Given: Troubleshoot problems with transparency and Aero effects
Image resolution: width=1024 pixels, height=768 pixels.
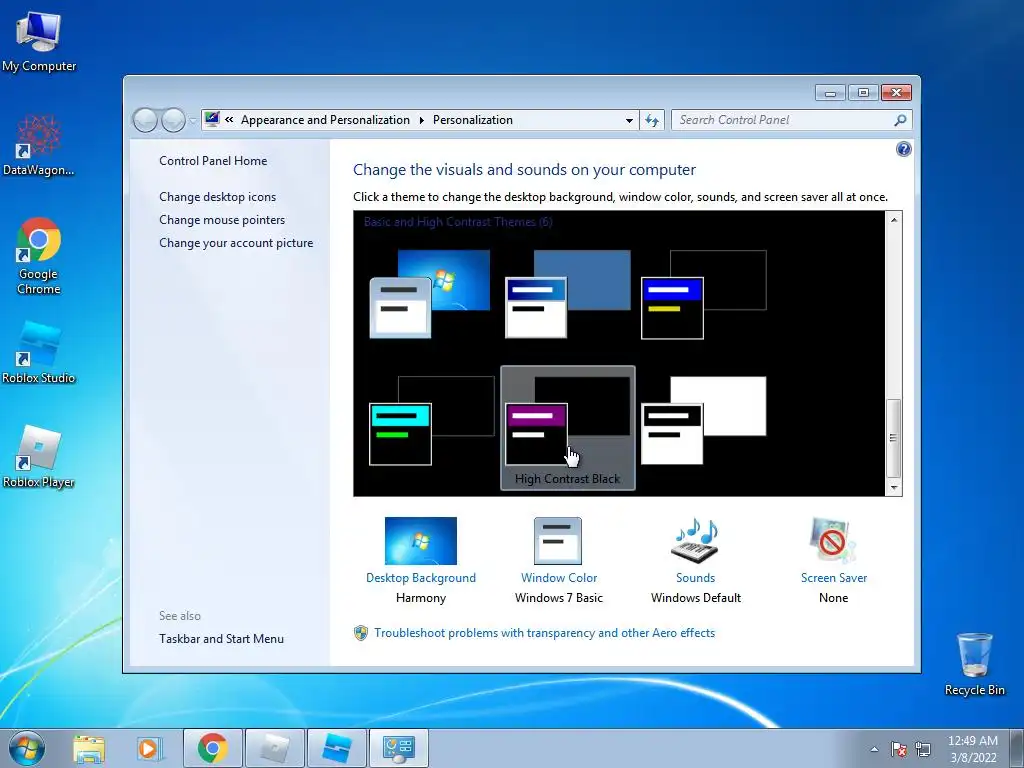Looking at the screenshot, I should click(544, 633).
